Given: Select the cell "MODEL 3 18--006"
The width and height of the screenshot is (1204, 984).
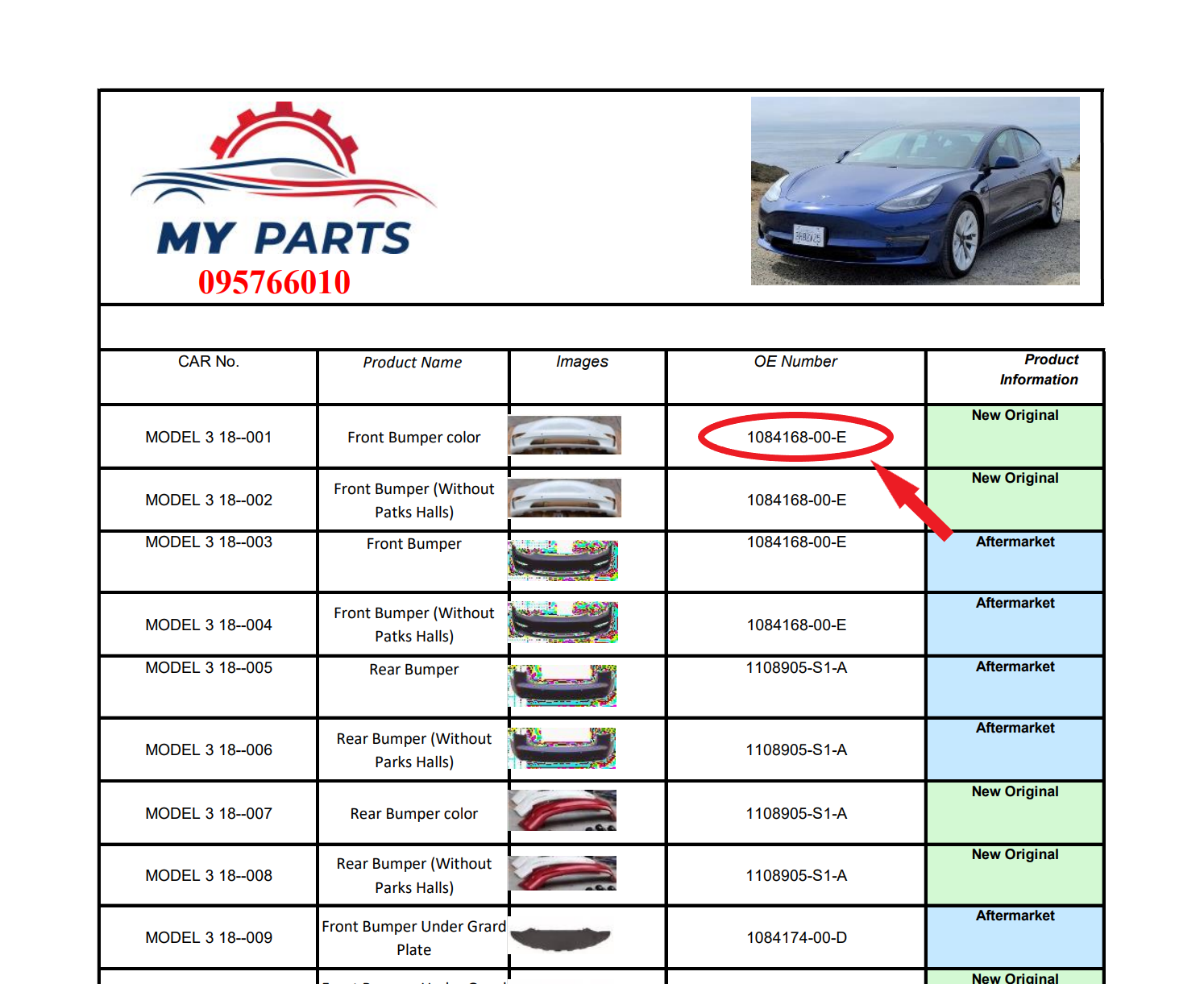Looking at the screenshot, I should (209, 749).
